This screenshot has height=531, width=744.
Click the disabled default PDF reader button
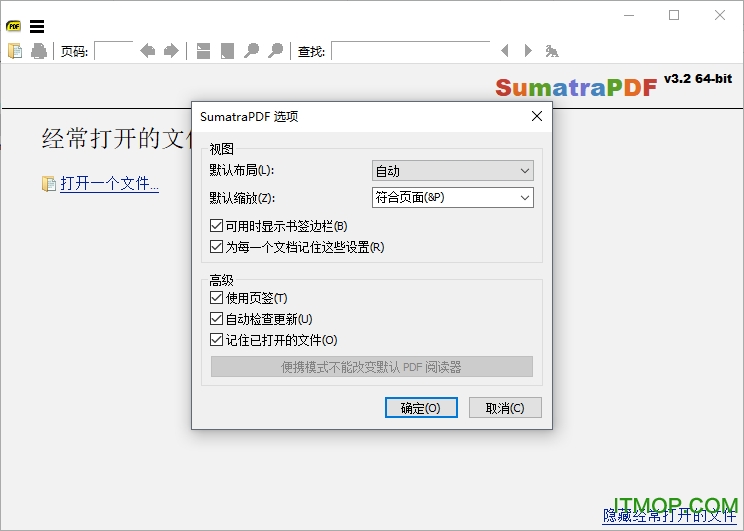point(372,367)
